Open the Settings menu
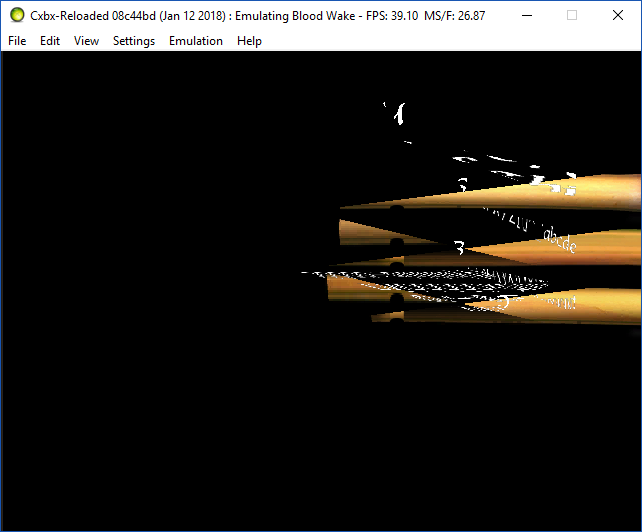 pos(134,41)
